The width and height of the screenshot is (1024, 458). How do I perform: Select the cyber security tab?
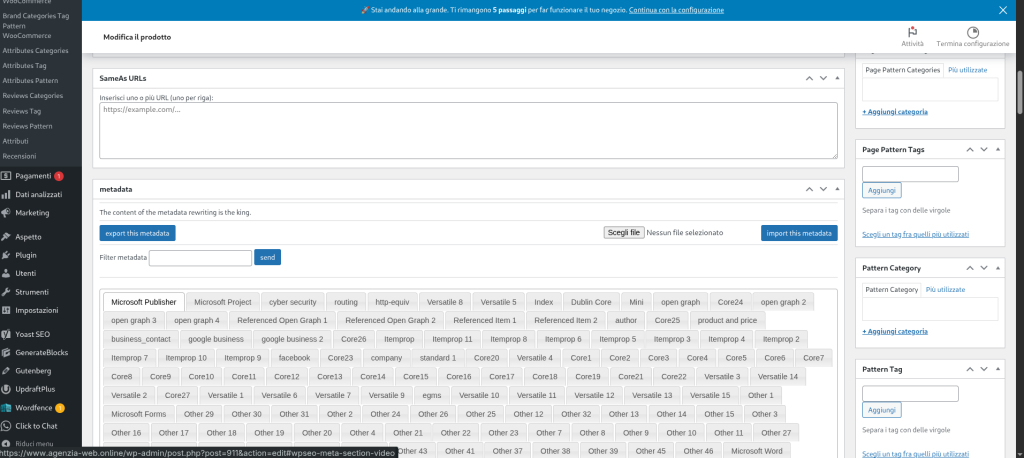click(x=292, y=301)
